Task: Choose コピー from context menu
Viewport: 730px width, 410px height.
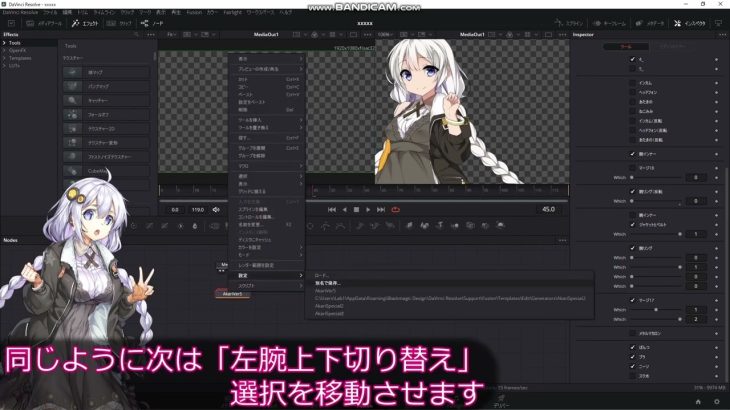Action: coord(269,87)
